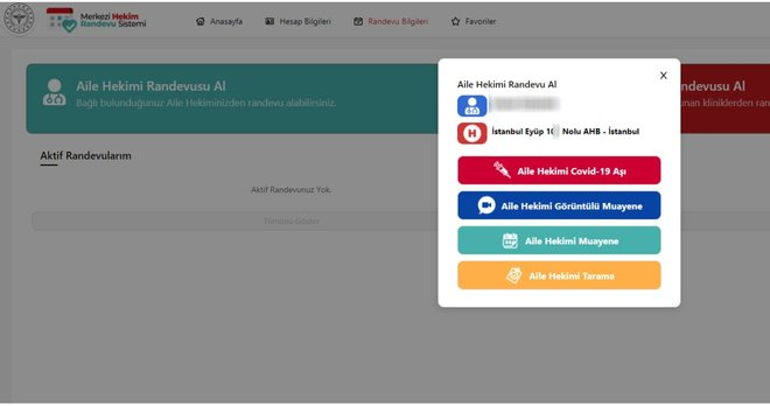Click the doctor icon on teal banner
This screenshot has height=406, width=770.
[x=54, y=93]
